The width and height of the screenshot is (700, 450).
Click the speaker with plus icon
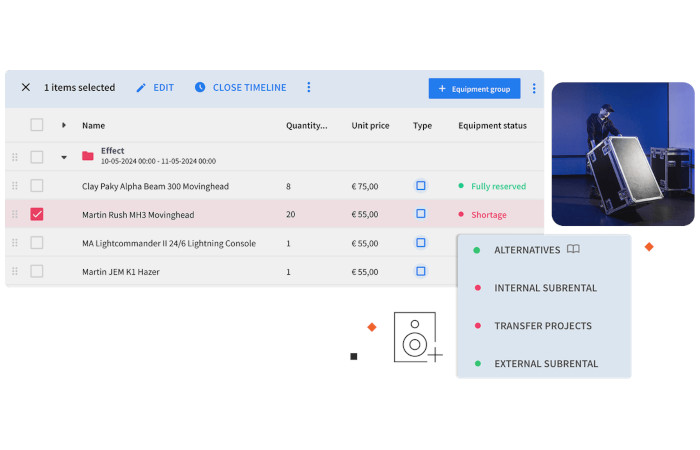pyautogui.click(x=418, y=337)
